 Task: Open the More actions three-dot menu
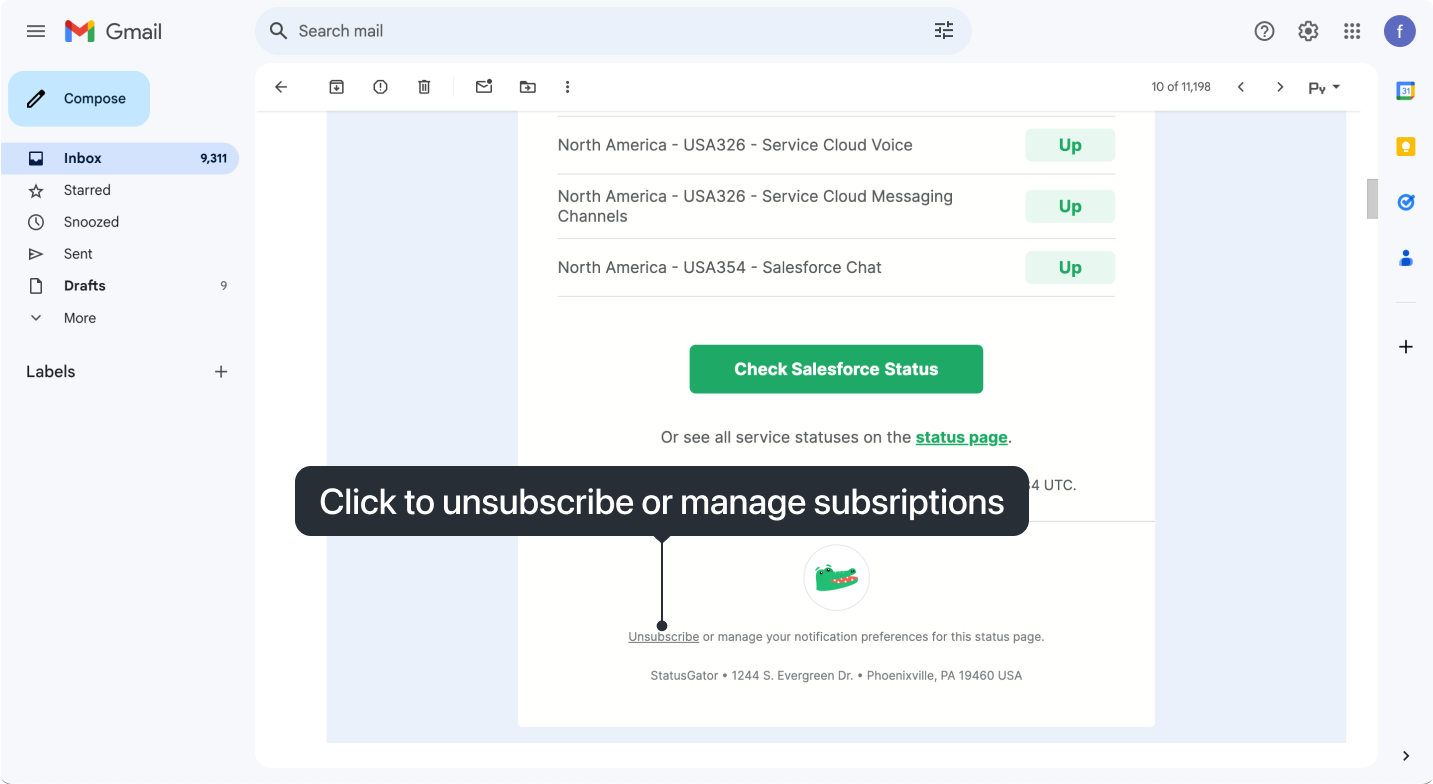(567, 87)
